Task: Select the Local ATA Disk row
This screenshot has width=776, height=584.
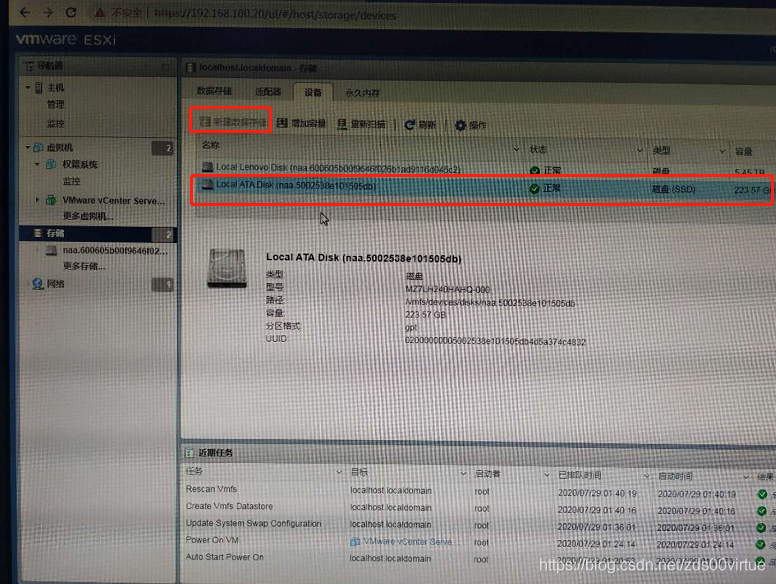Action: 485,188
